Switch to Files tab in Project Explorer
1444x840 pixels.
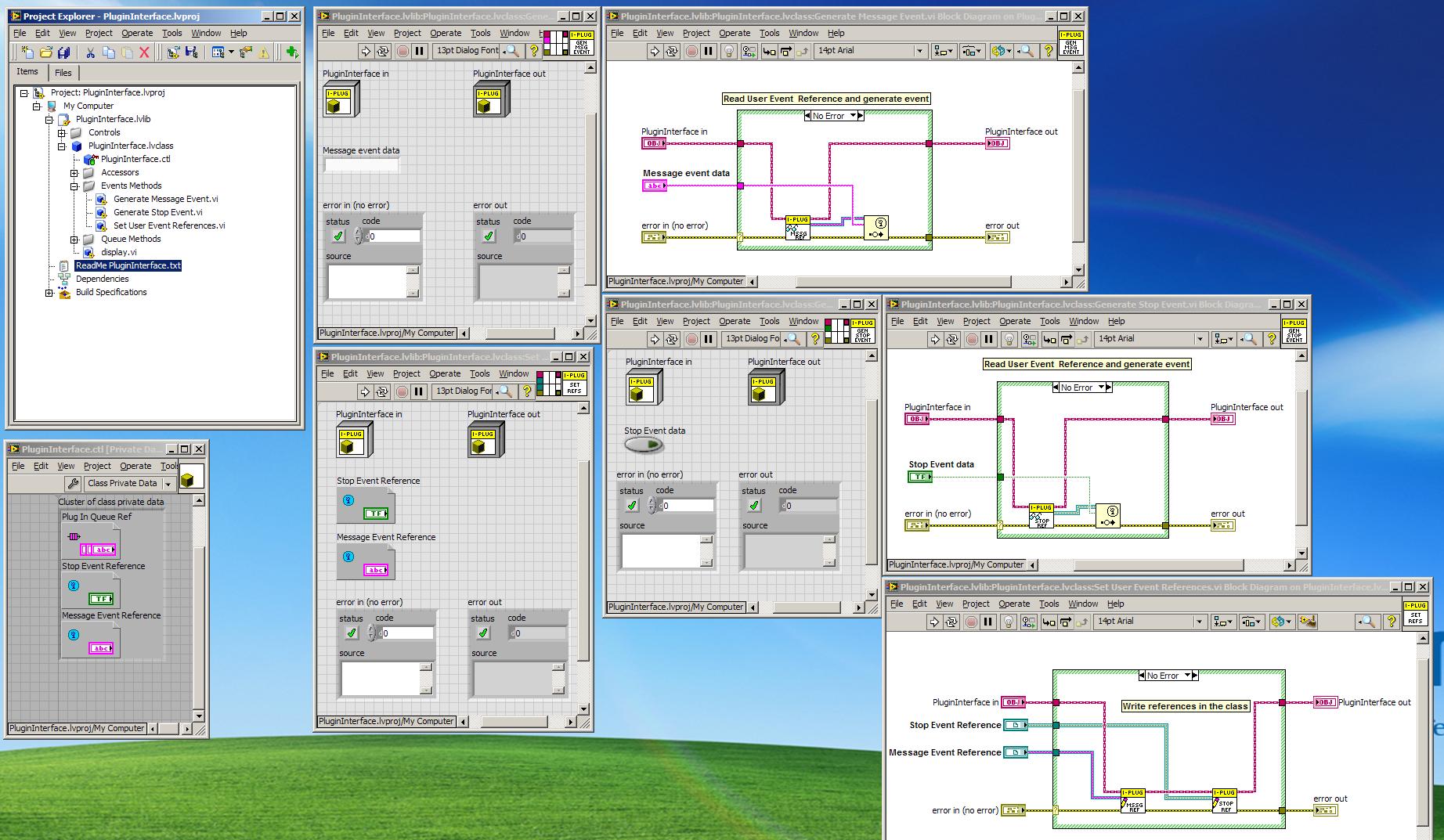point(63,73)
